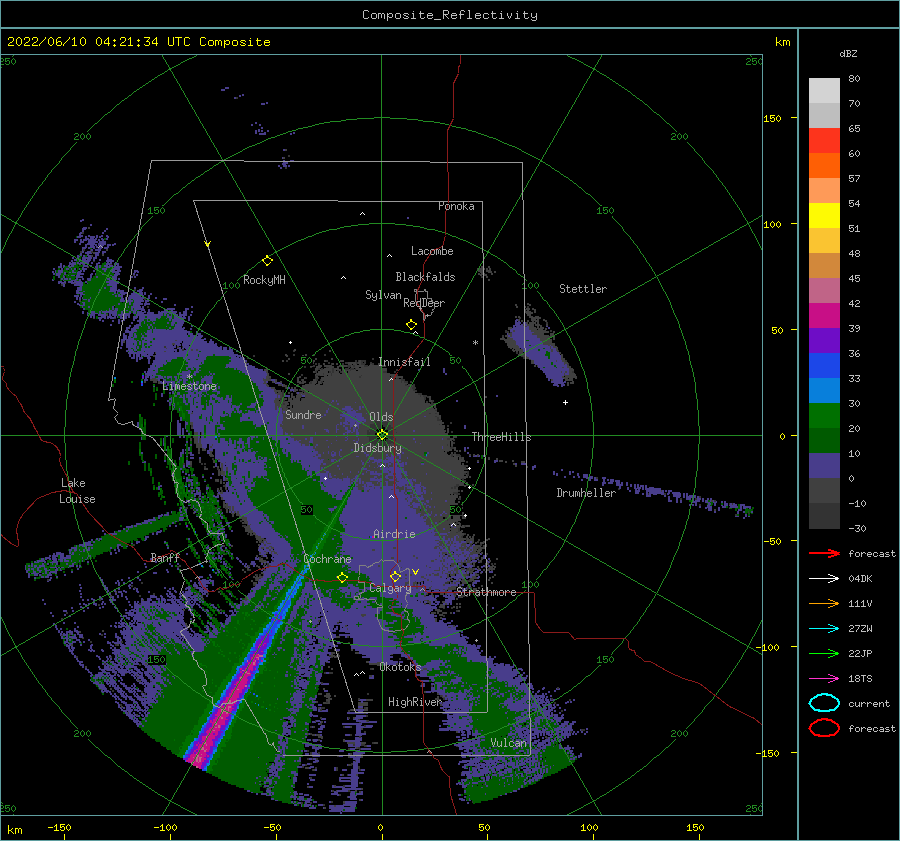
Task: Click the Stettler city label
Action: [583, 289]
